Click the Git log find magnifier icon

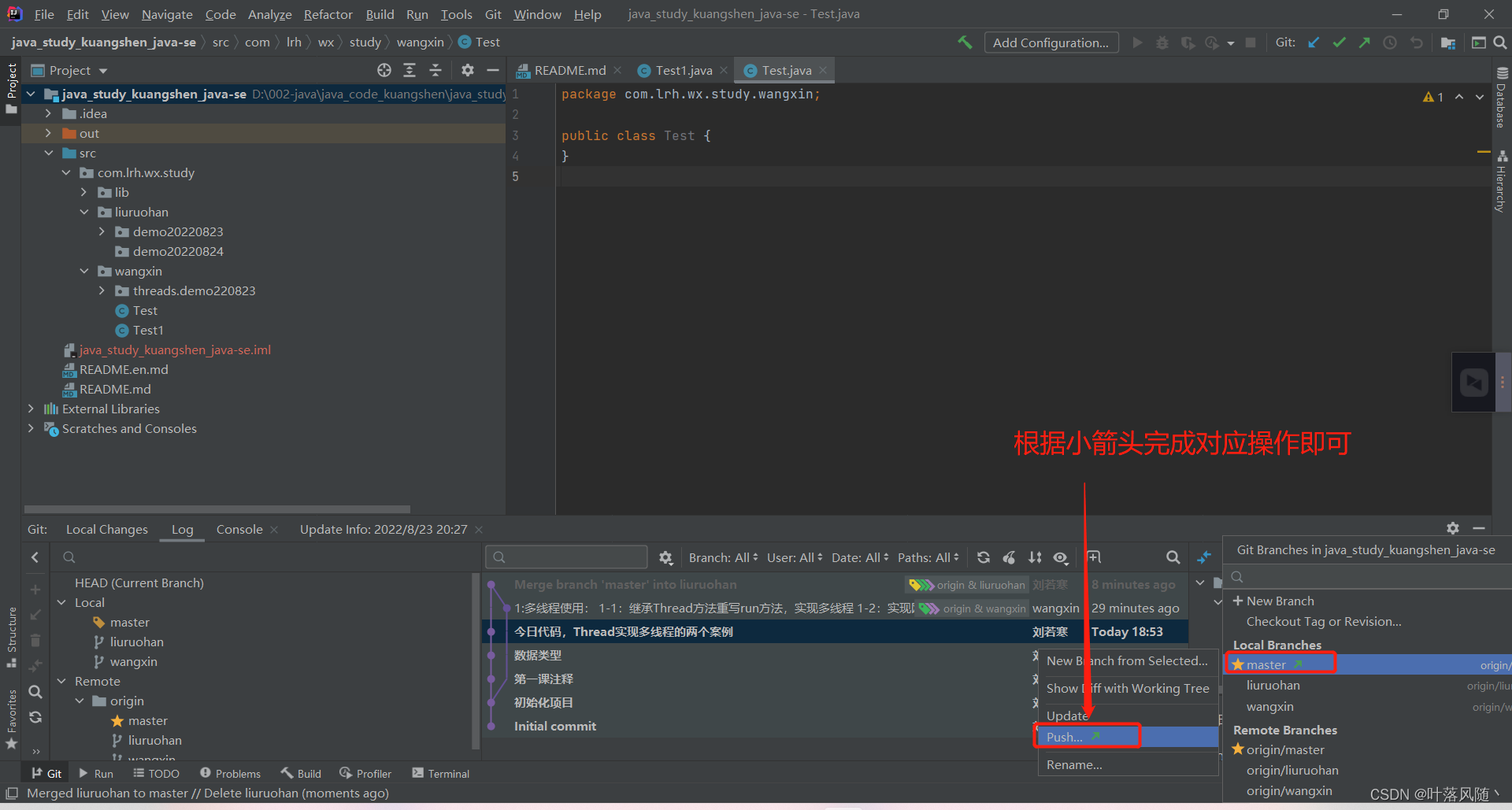click(1173, 557)
